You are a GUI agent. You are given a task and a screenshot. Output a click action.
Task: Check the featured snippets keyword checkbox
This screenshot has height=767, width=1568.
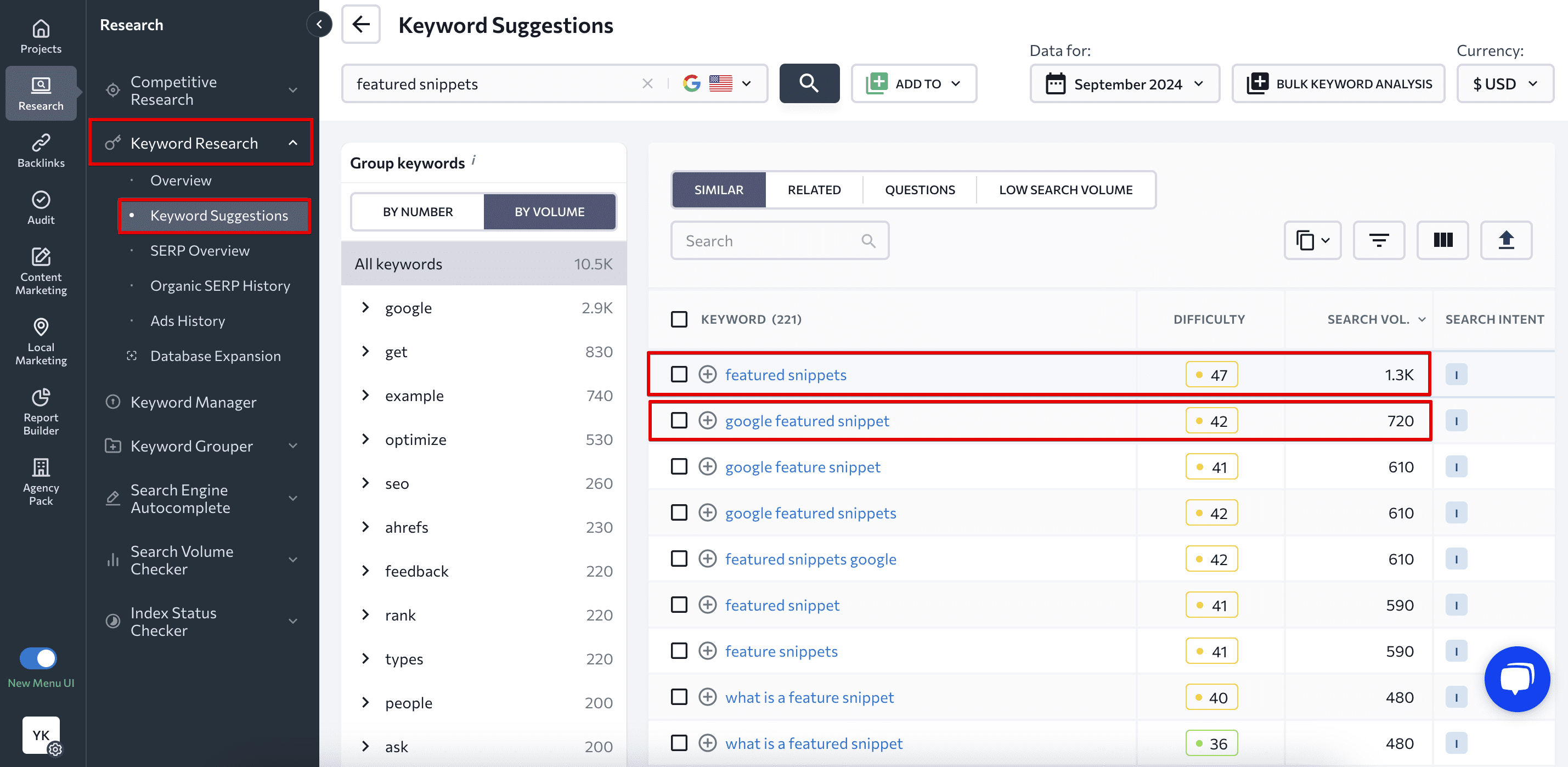pyautogui.click(x=679, y=374)
